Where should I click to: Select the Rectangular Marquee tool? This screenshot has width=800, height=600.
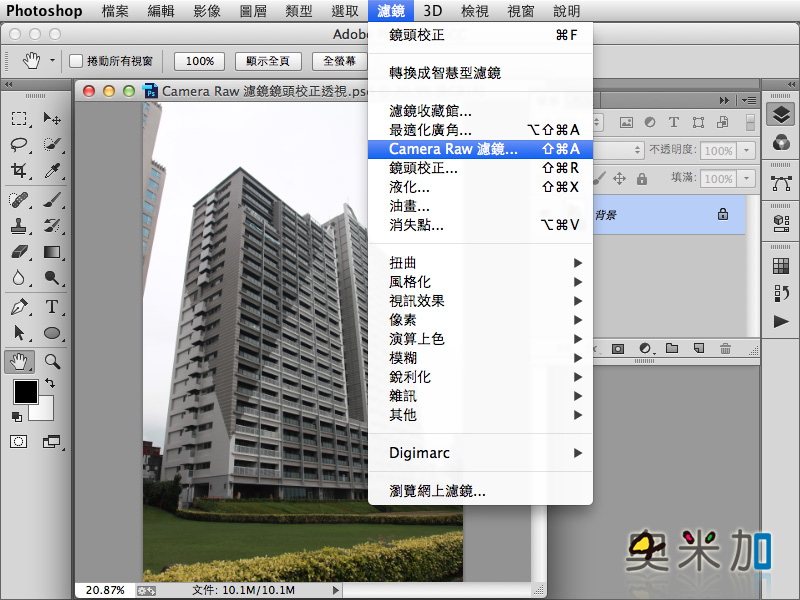click(x=19, y=119)
